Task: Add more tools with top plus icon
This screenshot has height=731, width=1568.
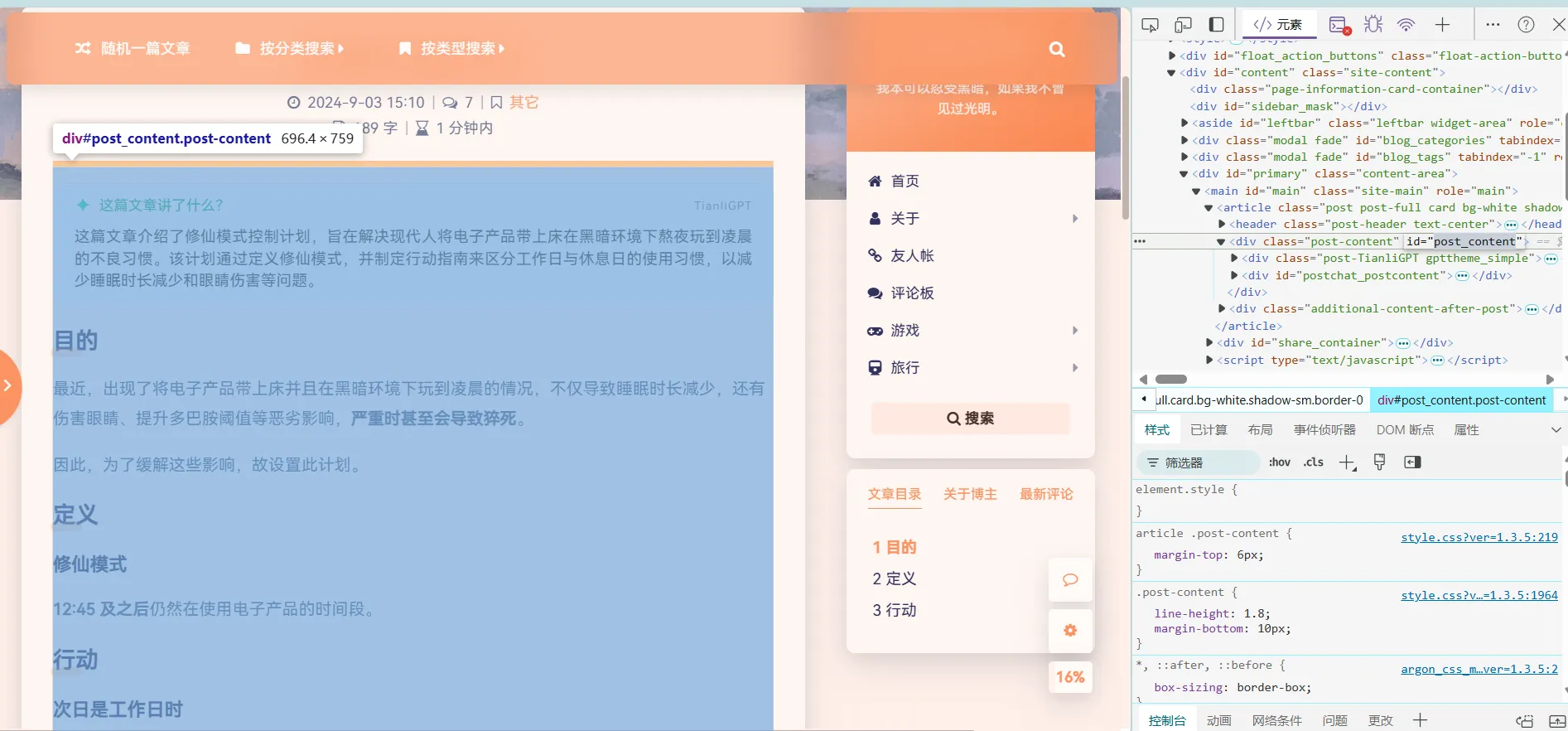Action: coord(1442,24)
